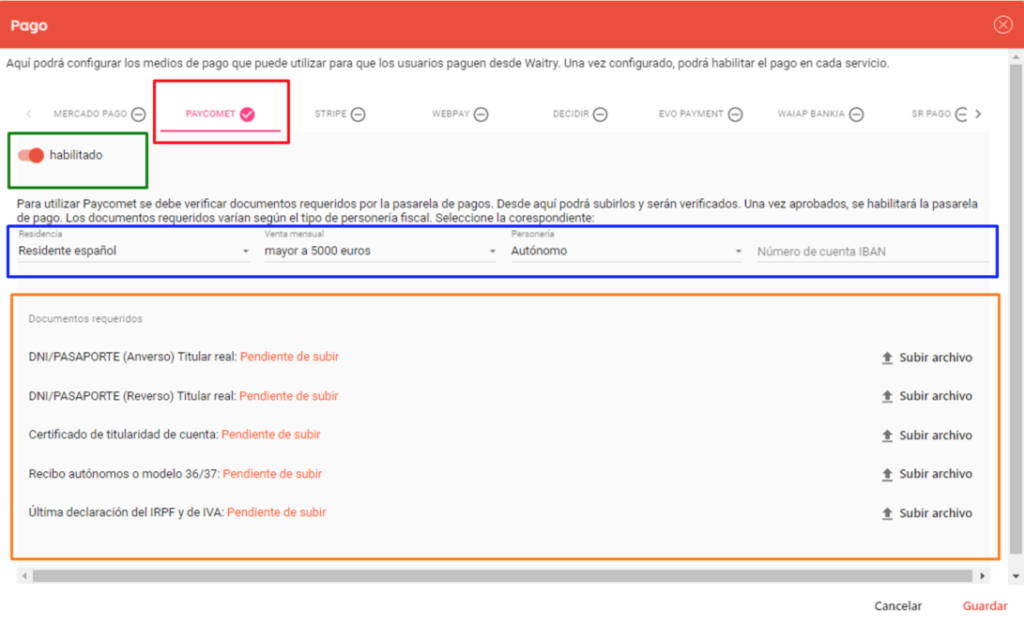The width and height of the screenshot is (1024, 618).
Task: Click Subir archivo for DNI Reverso
Action: pyautogui.click(x=927, y=396)
